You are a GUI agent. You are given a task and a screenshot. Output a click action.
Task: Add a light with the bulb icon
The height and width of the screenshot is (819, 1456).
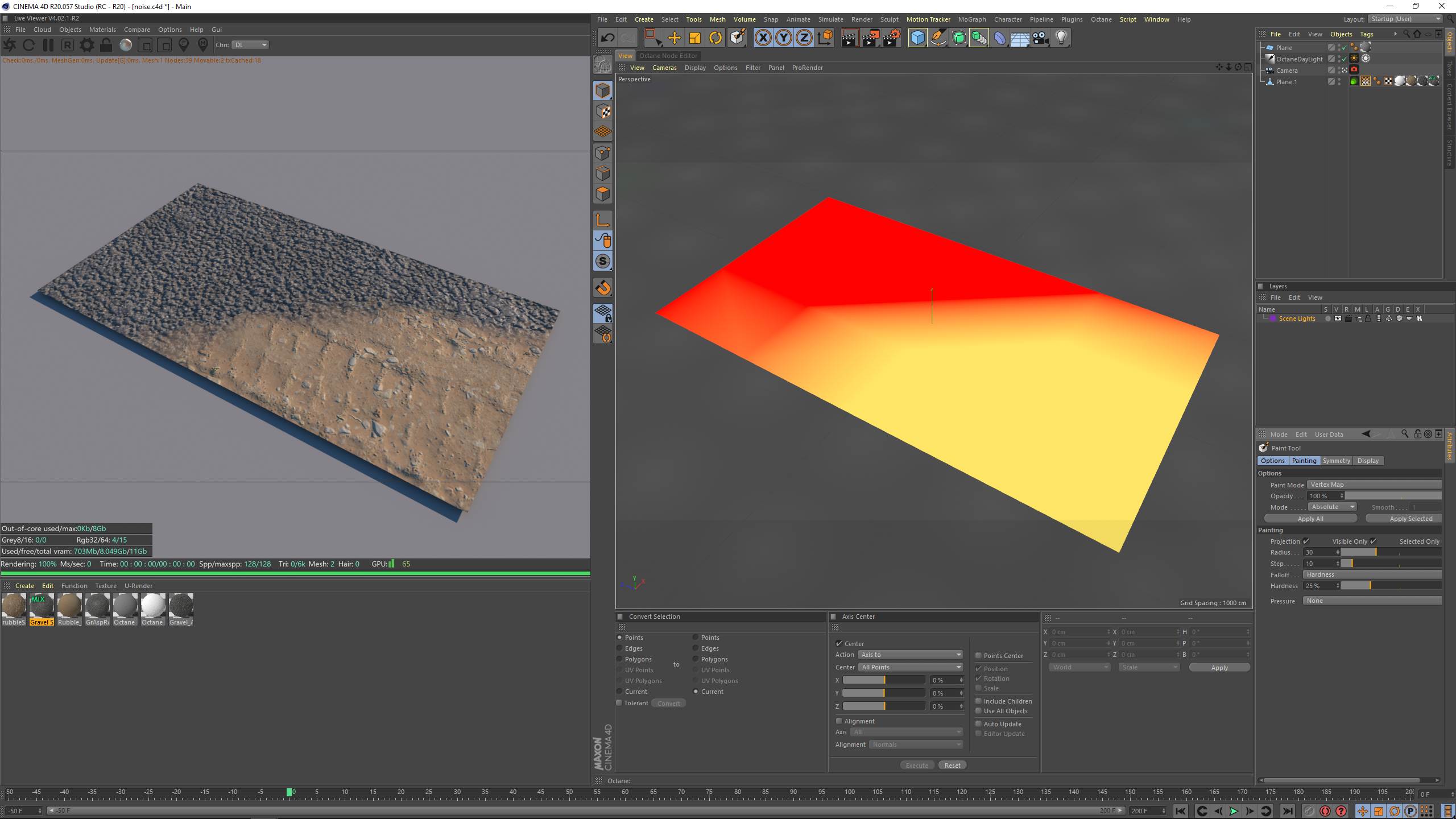click(1061, 38)
